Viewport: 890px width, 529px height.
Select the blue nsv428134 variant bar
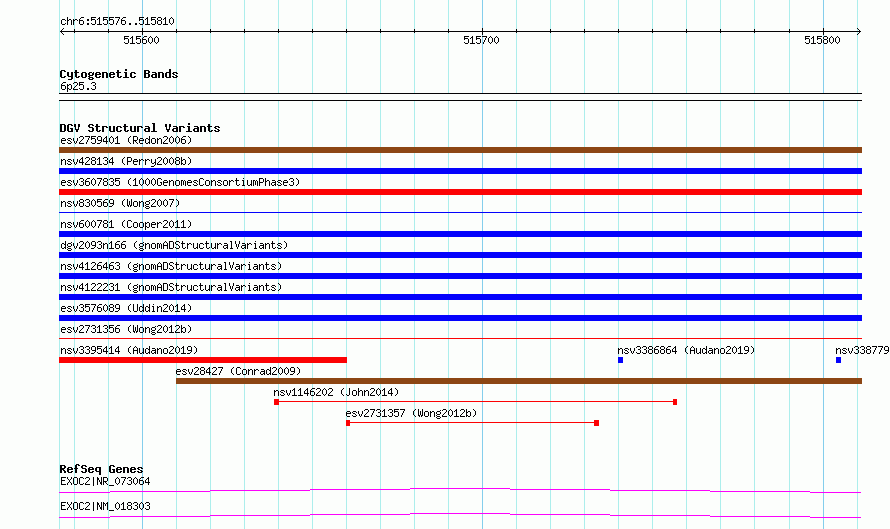pos(460,171)
